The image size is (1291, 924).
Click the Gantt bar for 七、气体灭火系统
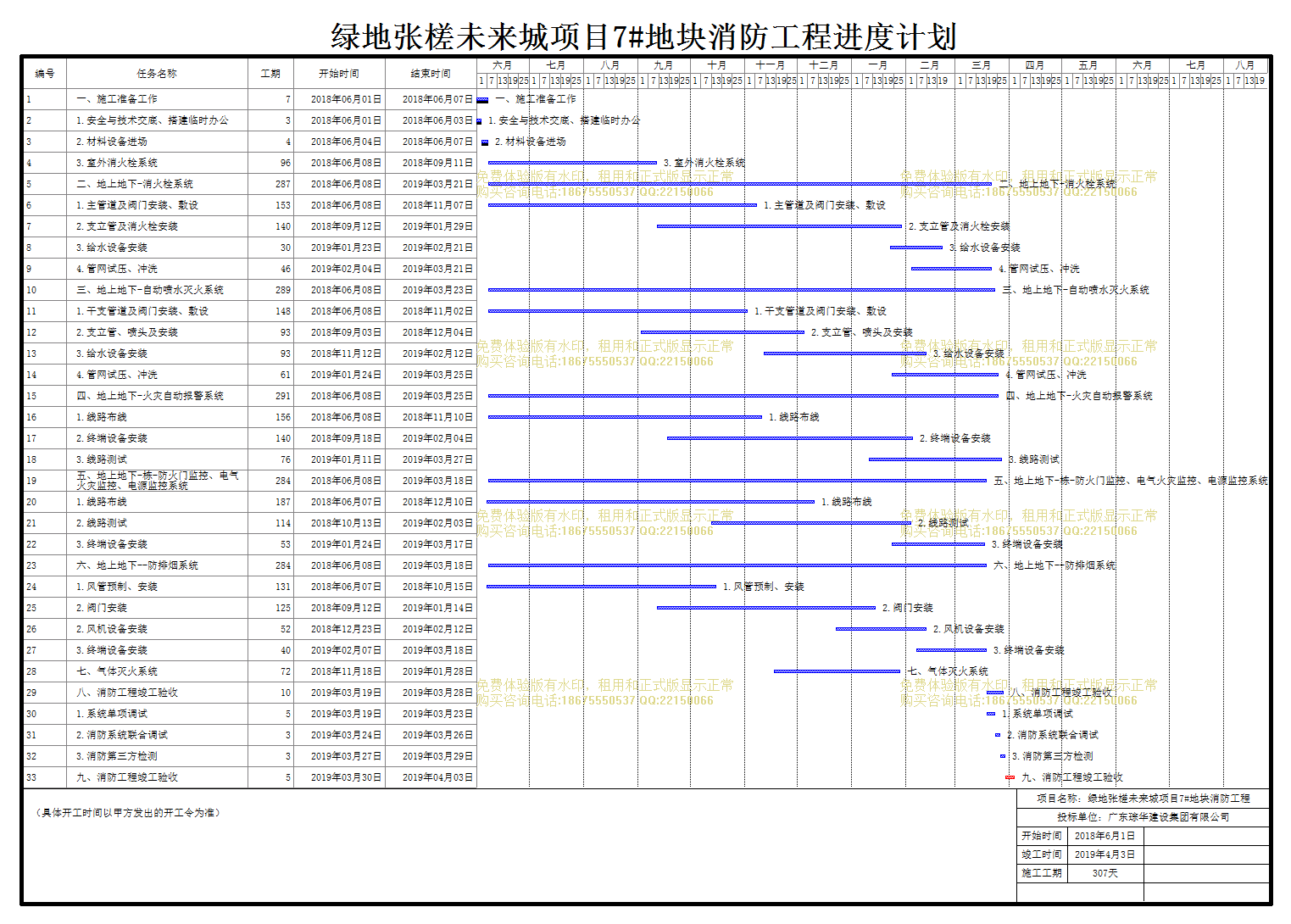(837, 671)
